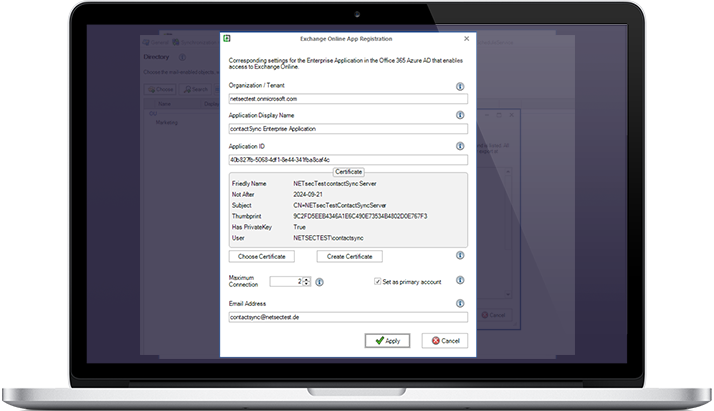Open info icon beside Application Display Name
714x411 pixels.
click(460, 115)
